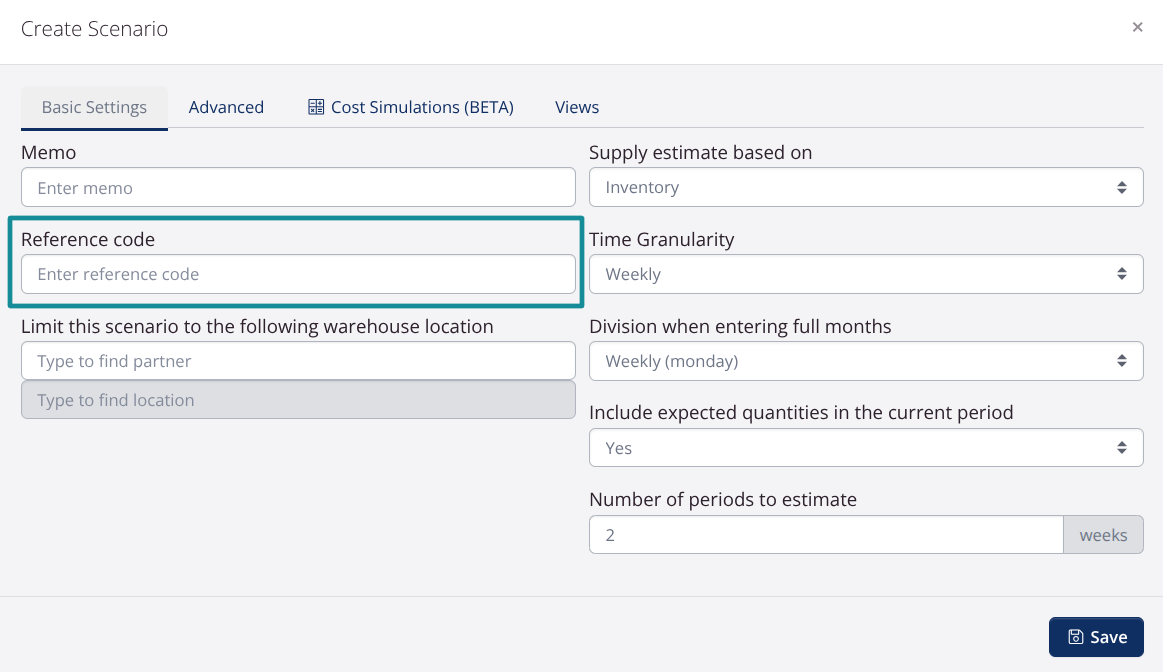Click the weeks unit label box
1163x672 pixels.
[x=1103, y=535]
